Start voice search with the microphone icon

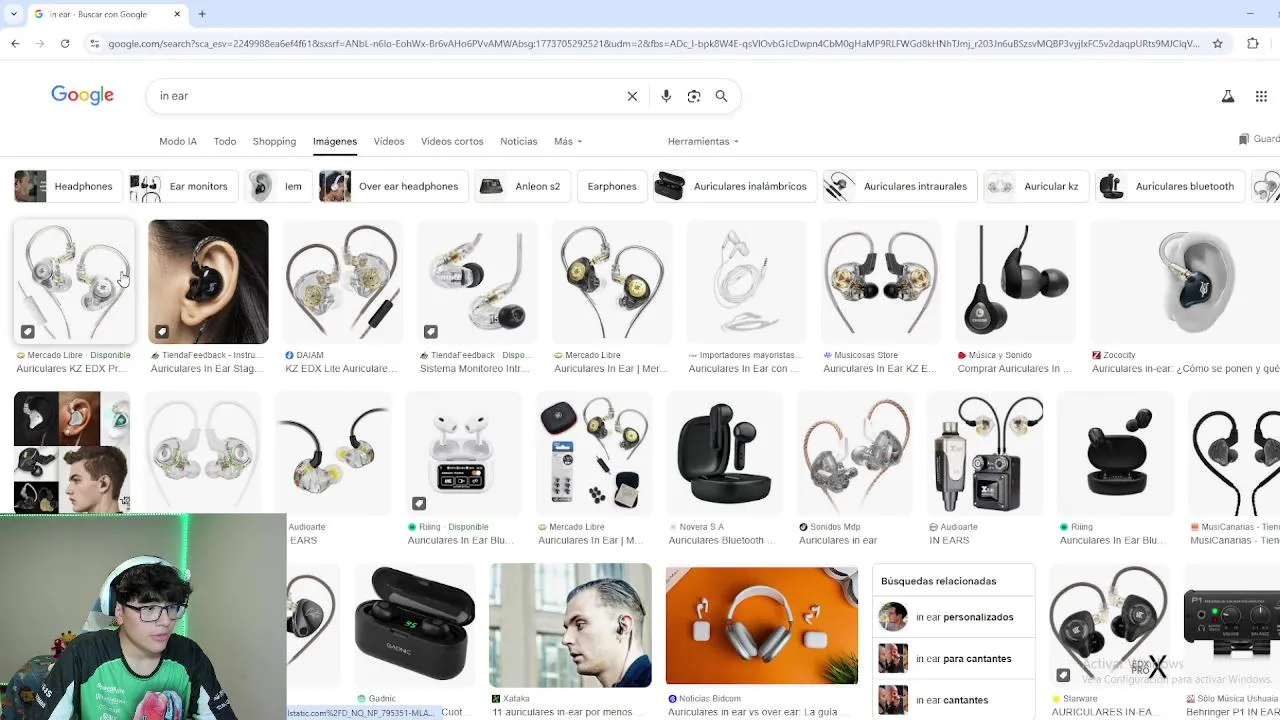click(666, 96)
